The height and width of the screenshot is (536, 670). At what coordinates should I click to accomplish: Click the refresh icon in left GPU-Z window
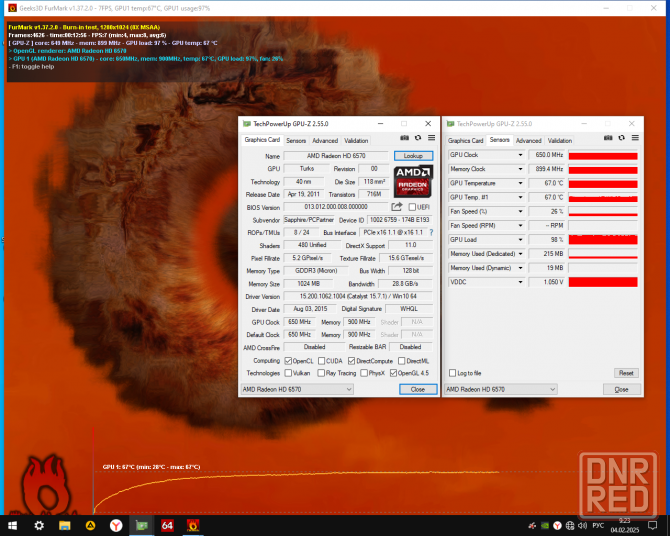(418, 138)
